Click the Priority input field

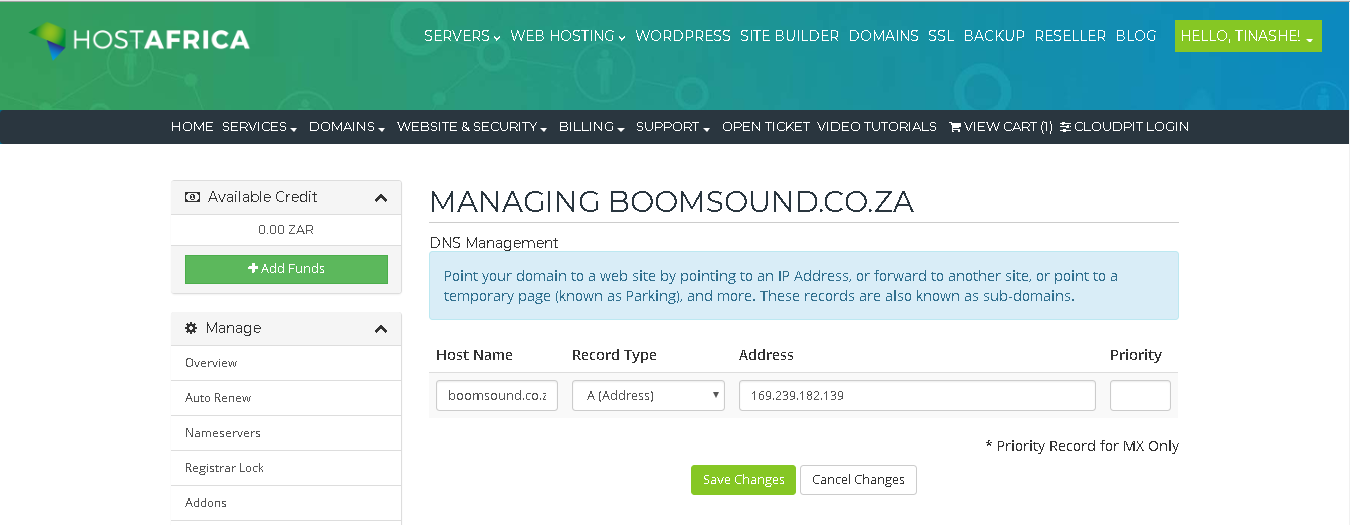(1140, 395)
